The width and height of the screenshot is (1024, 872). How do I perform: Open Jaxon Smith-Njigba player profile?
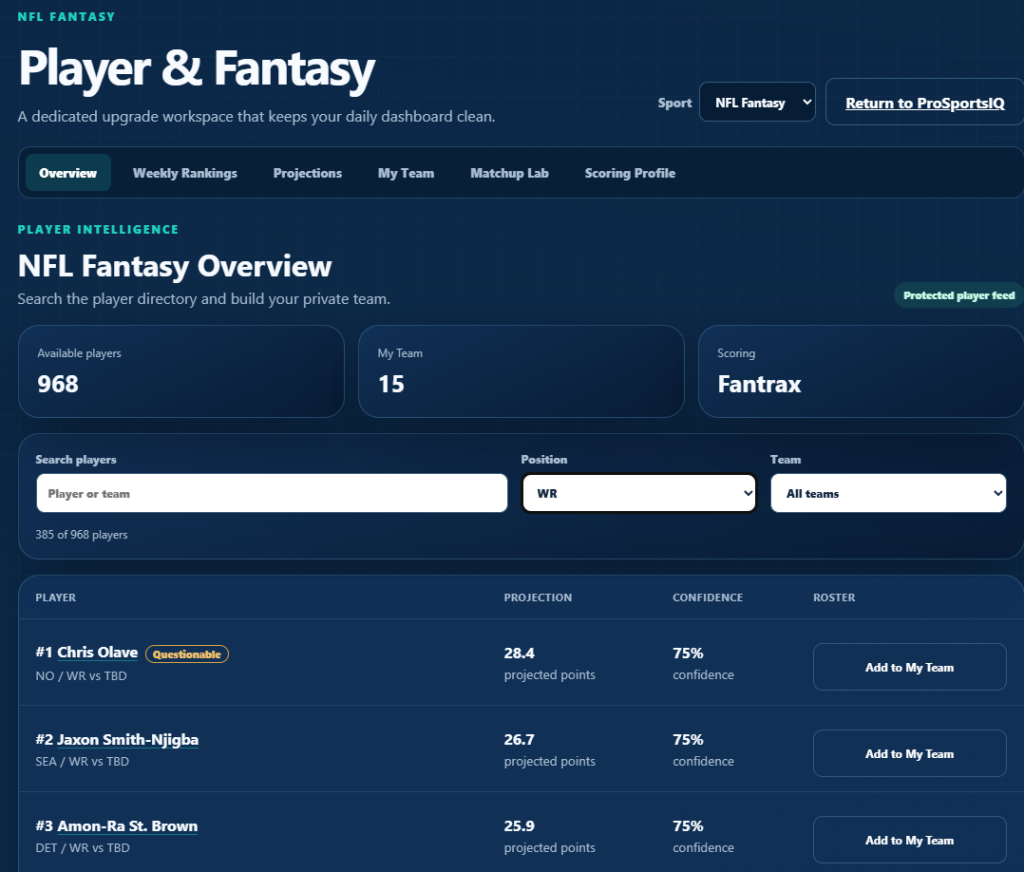(127, 739)
